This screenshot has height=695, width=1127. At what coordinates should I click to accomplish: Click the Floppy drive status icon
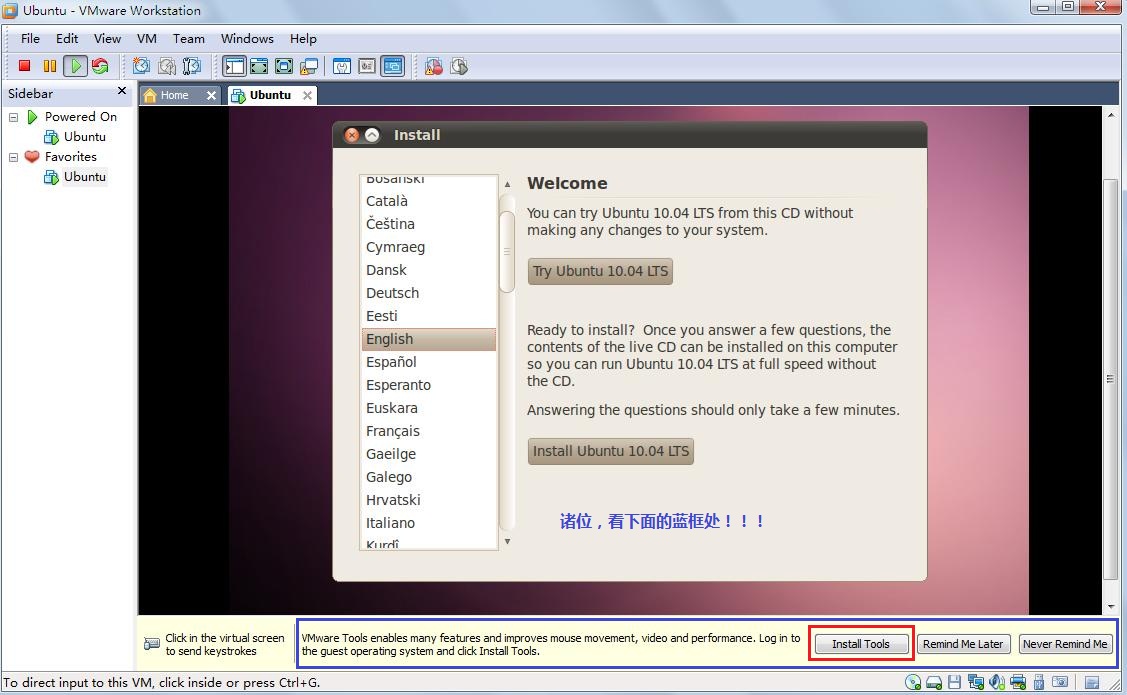(x=954, y=682)
